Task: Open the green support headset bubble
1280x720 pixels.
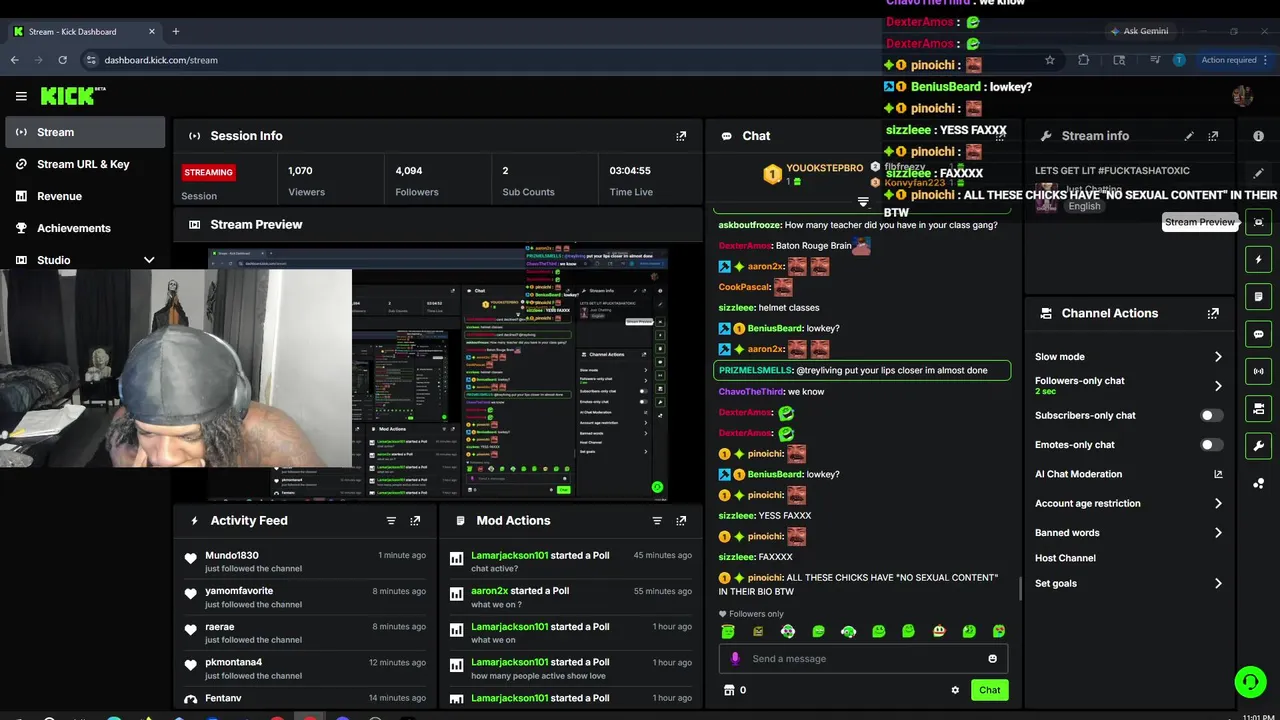Action: (1250, 682)
